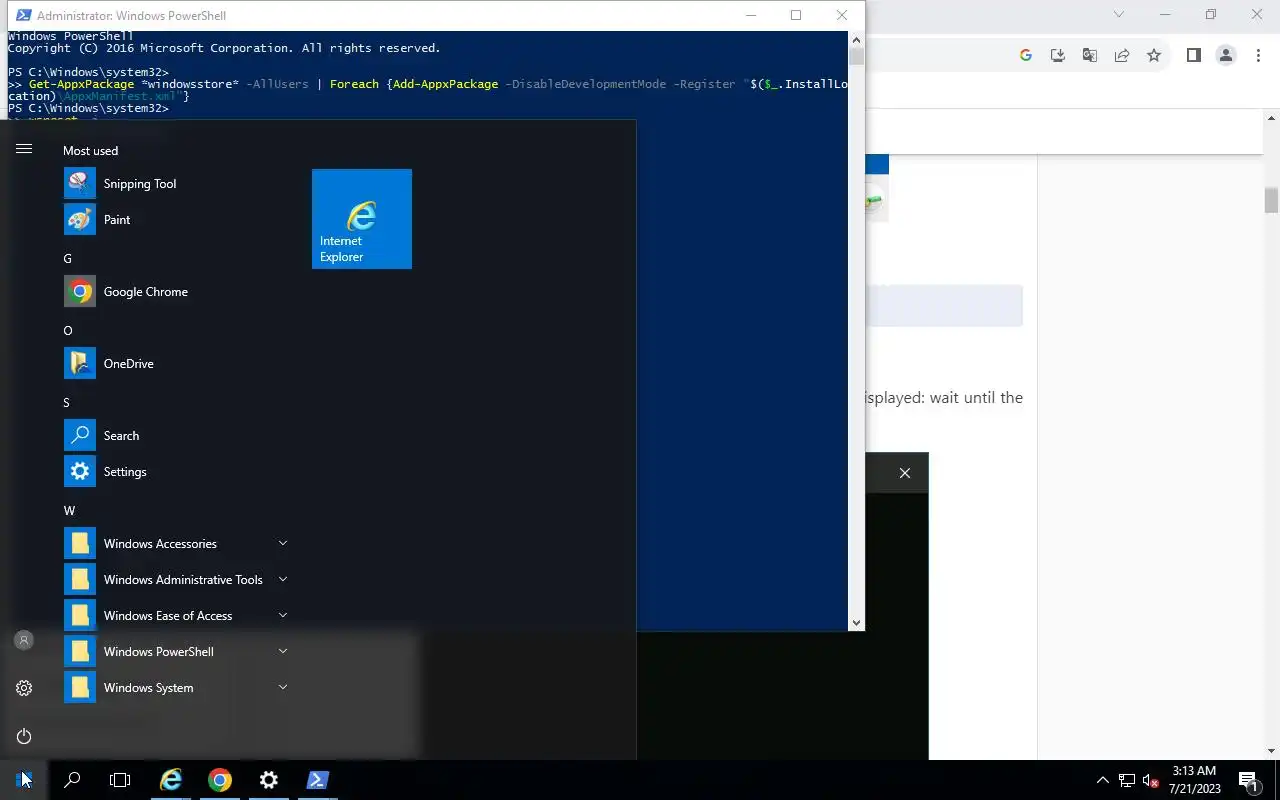Open Chrome's three-dot menu
Image resolution: width=1280 pixels, height=800 pixels.
click(x=1258, y=56)
